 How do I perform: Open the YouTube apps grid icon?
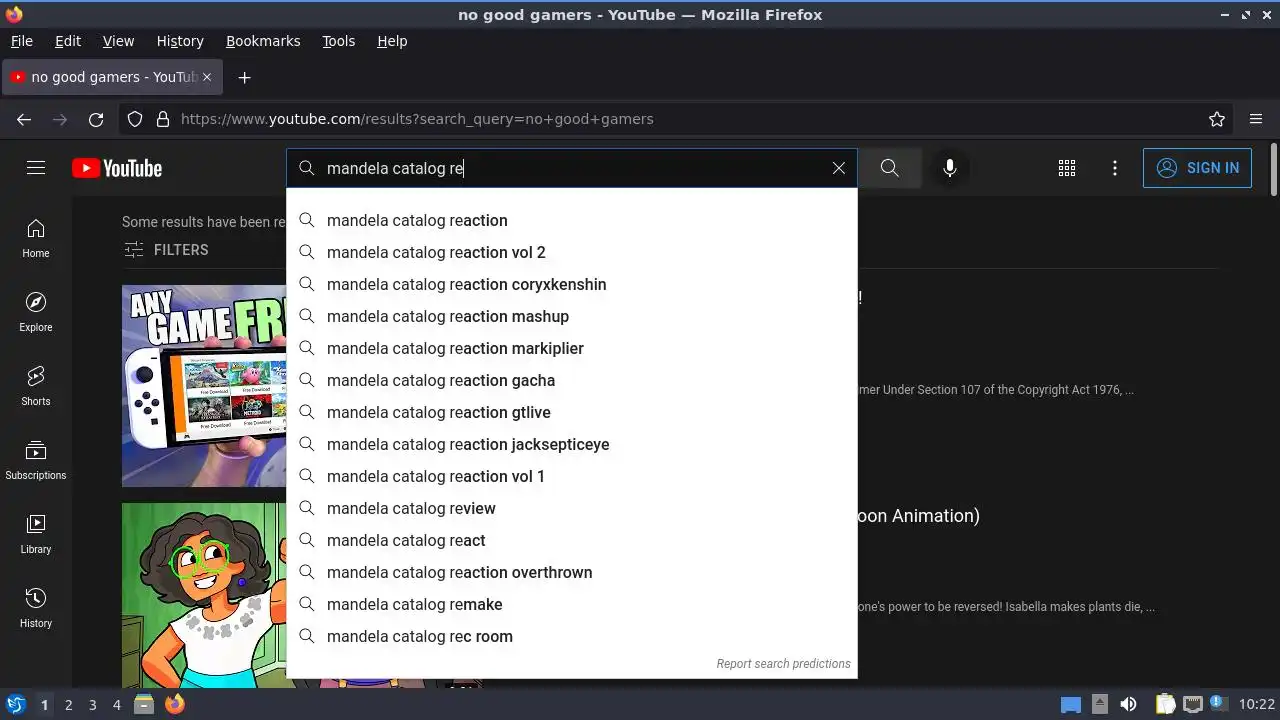click(1067, 168)
